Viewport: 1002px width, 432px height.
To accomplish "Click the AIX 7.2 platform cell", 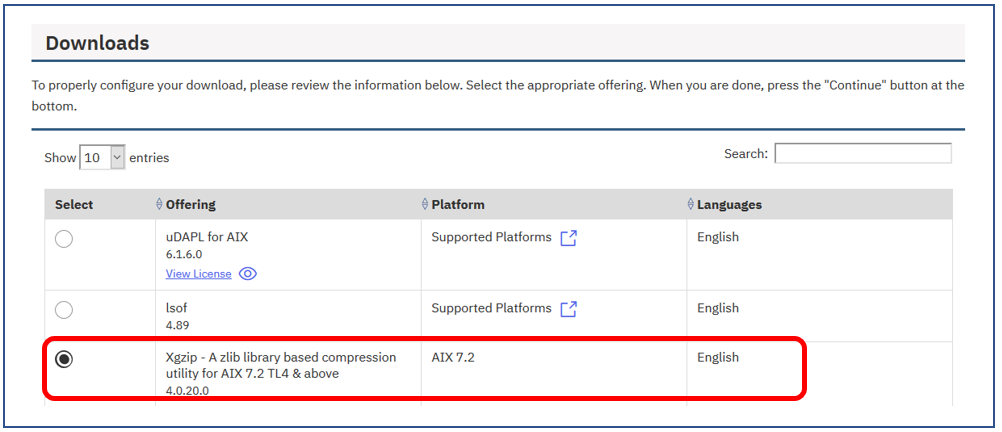I will click(453, 357).
